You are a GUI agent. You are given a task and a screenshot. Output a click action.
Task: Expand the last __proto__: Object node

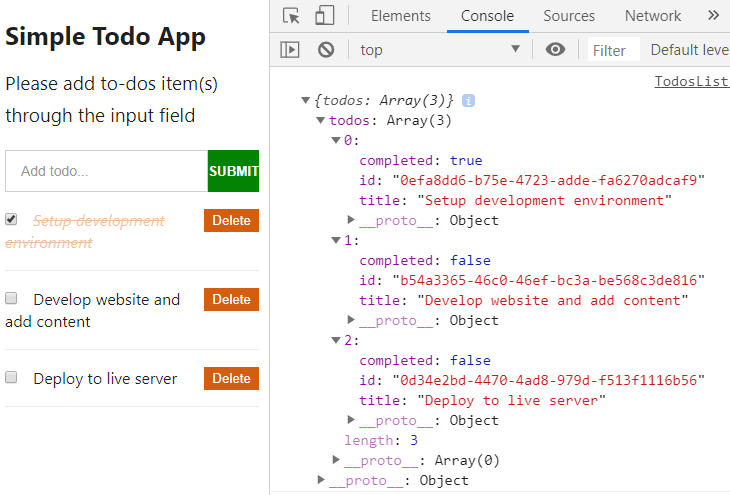[321, 480]
